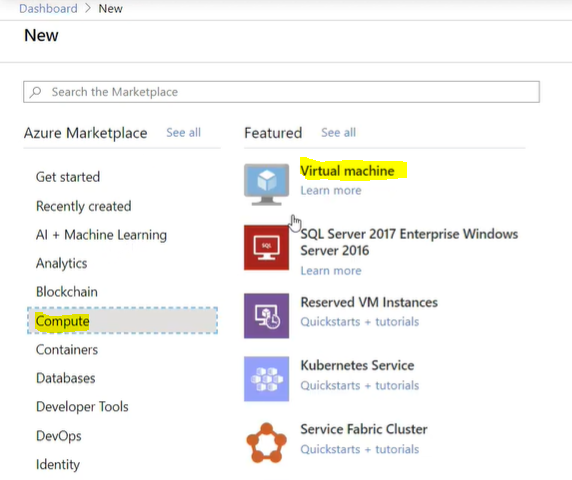
Task: Open See all beside Azure Marketplace
Action: (183, 132)
